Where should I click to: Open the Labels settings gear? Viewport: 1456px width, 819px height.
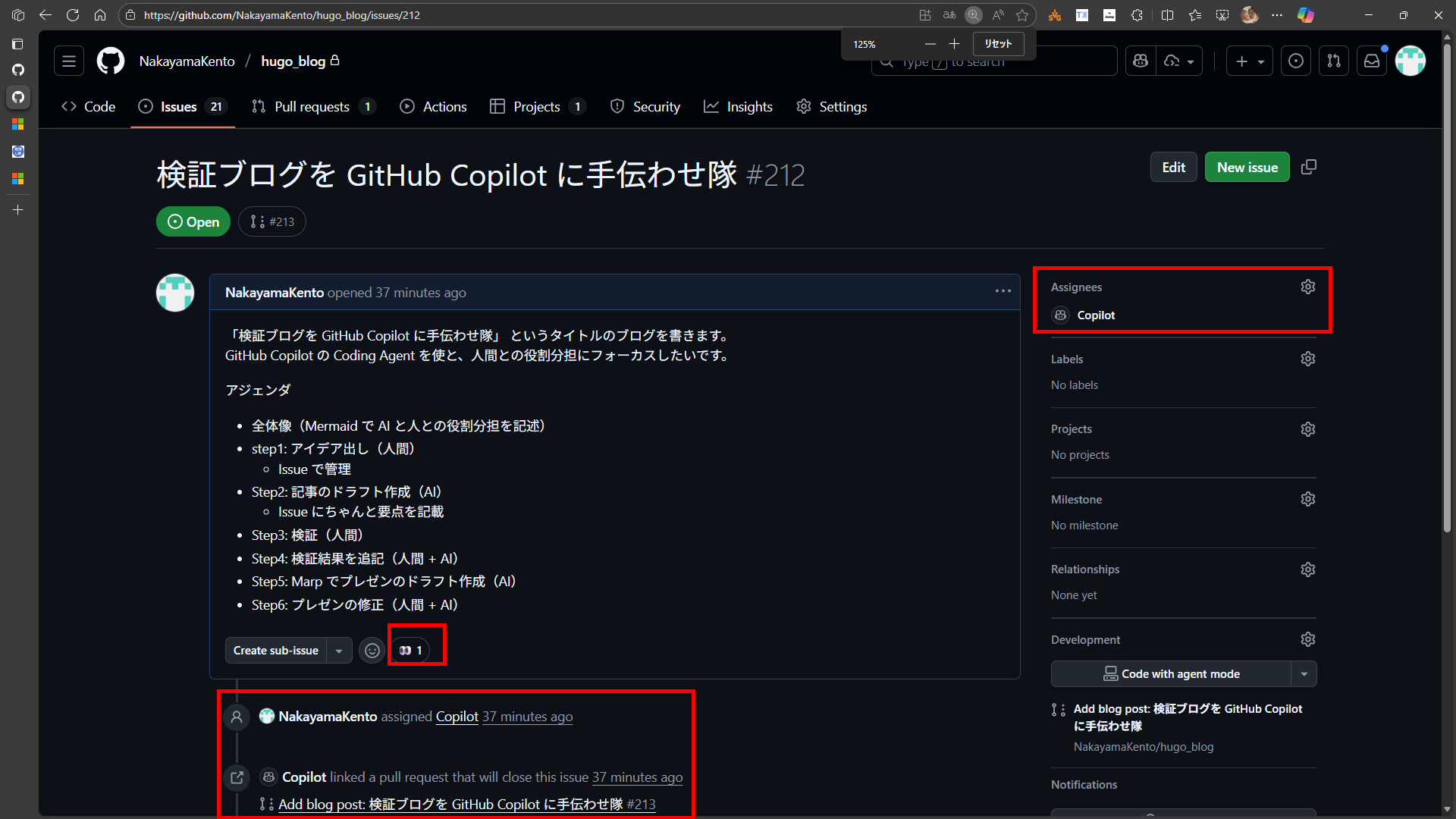1307,359
